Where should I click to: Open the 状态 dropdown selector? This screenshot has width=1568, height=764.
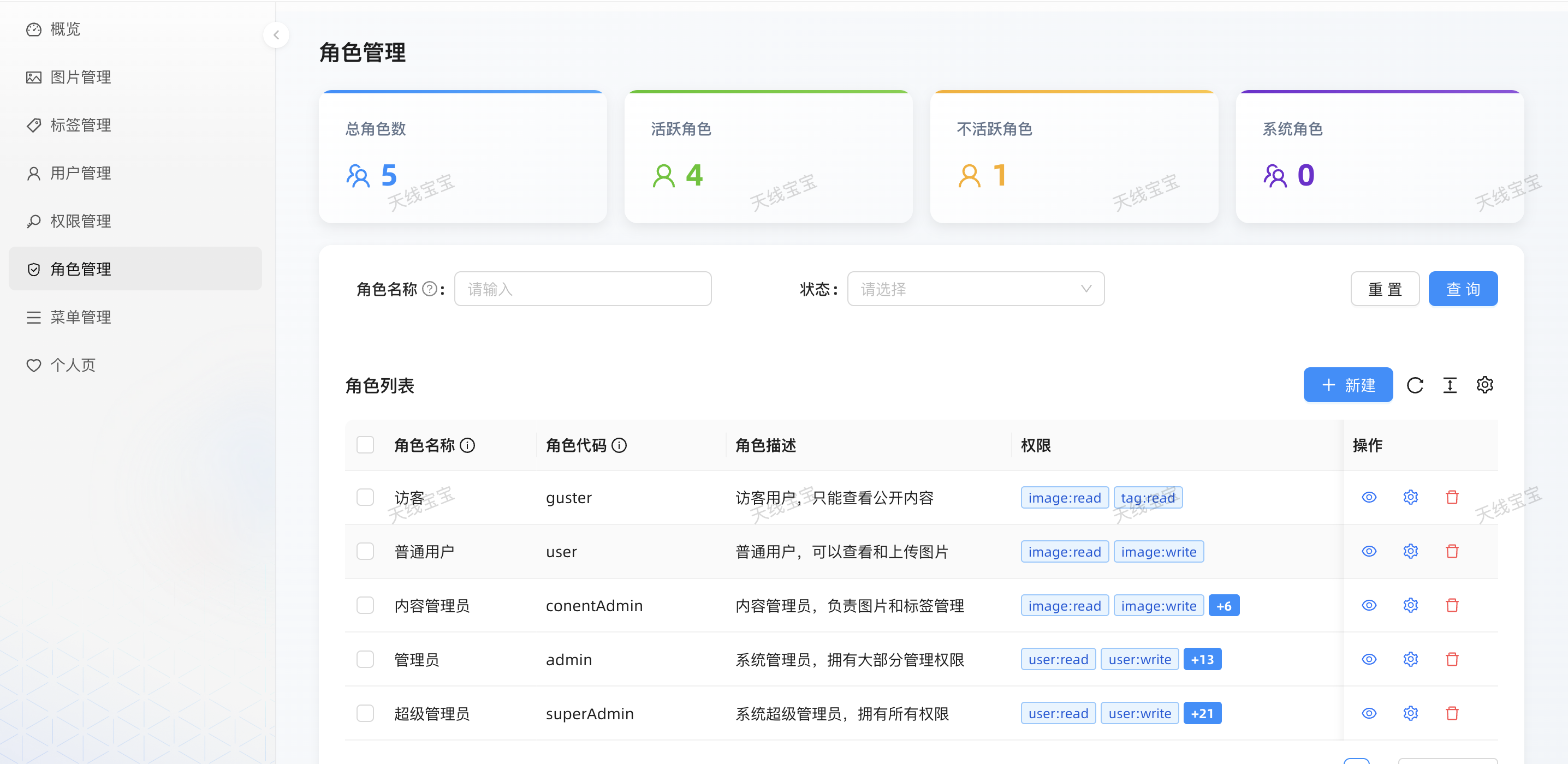click(975, 289)
